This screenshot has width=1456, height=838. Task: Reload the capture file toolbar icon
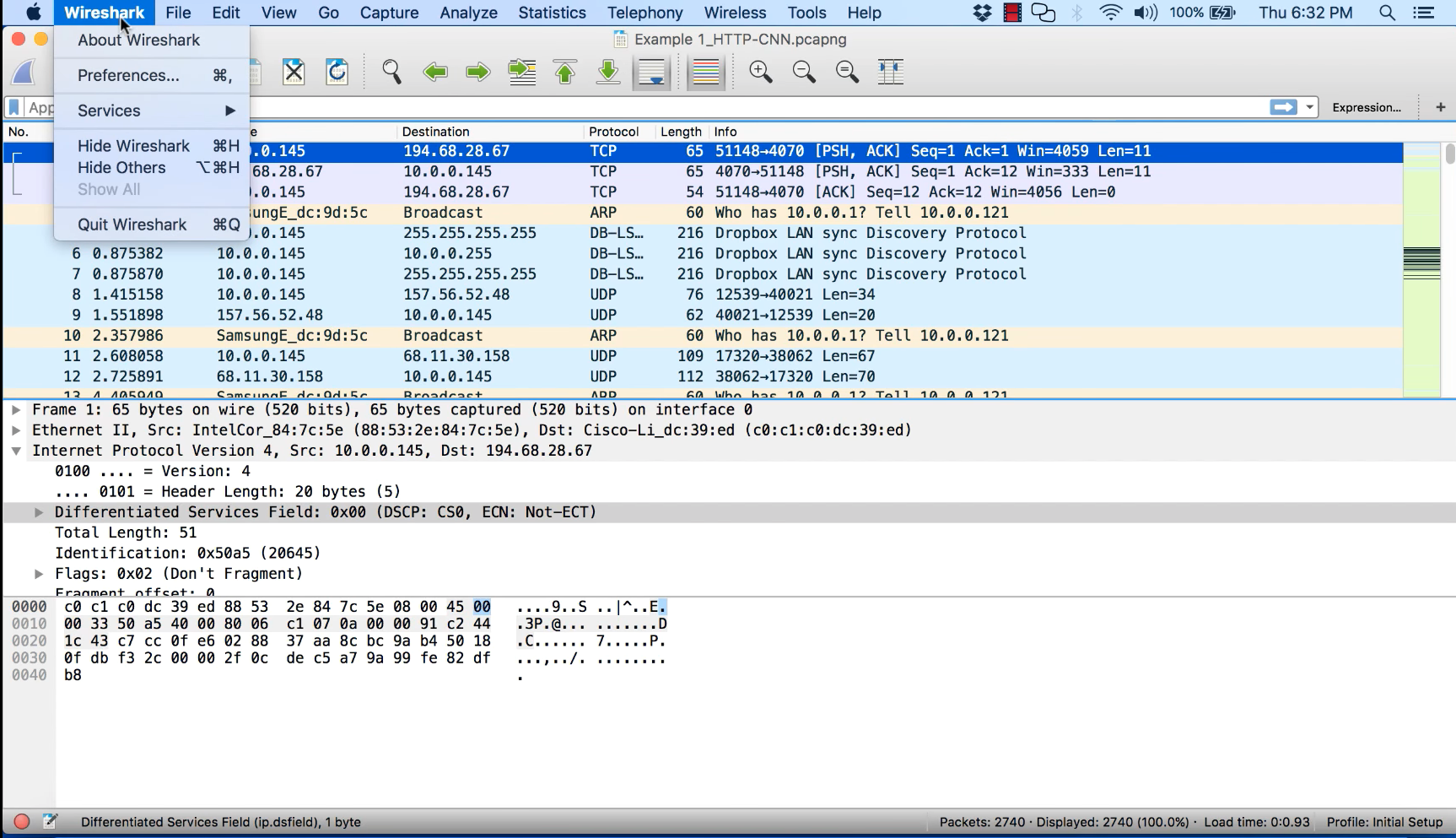tap(337, 72)
